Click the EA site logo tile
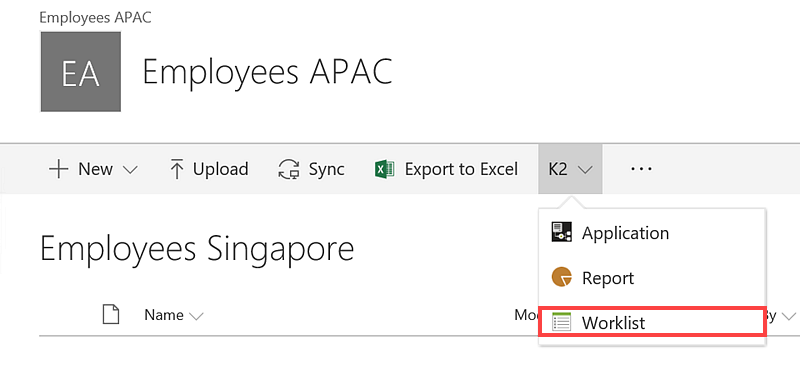This screenshot has height=365, width=800. click(81, 71)
